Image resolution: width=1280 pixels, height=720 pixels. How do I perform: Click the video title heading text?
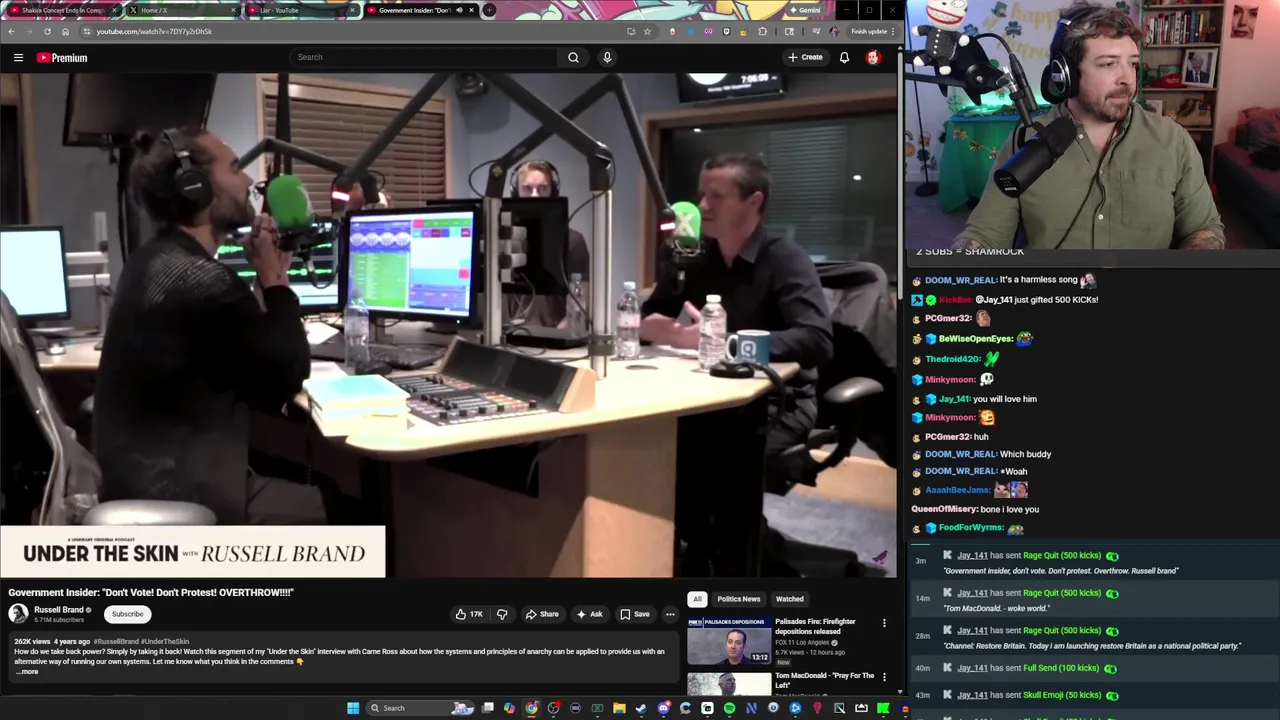point(151,593)
